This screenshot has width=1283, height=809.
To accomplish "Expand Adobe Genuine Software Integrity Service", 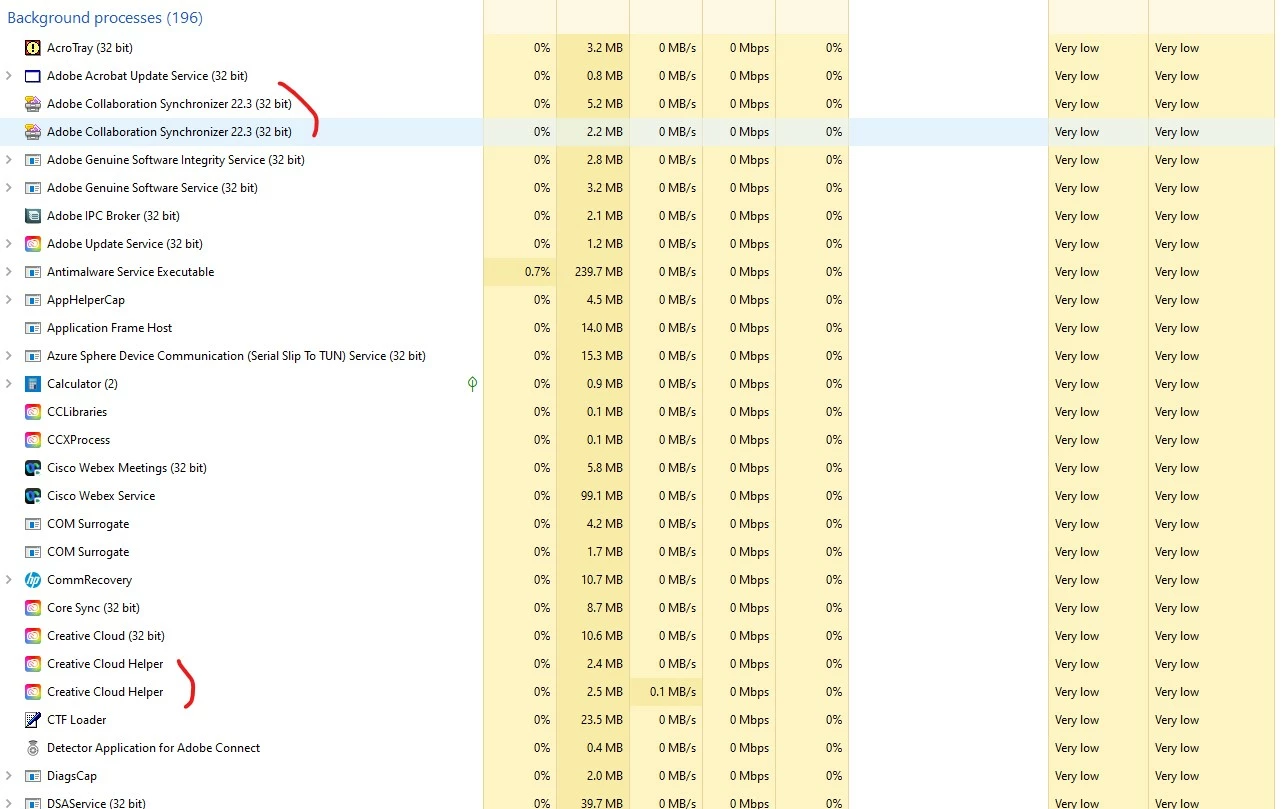I will coord(9,160).
